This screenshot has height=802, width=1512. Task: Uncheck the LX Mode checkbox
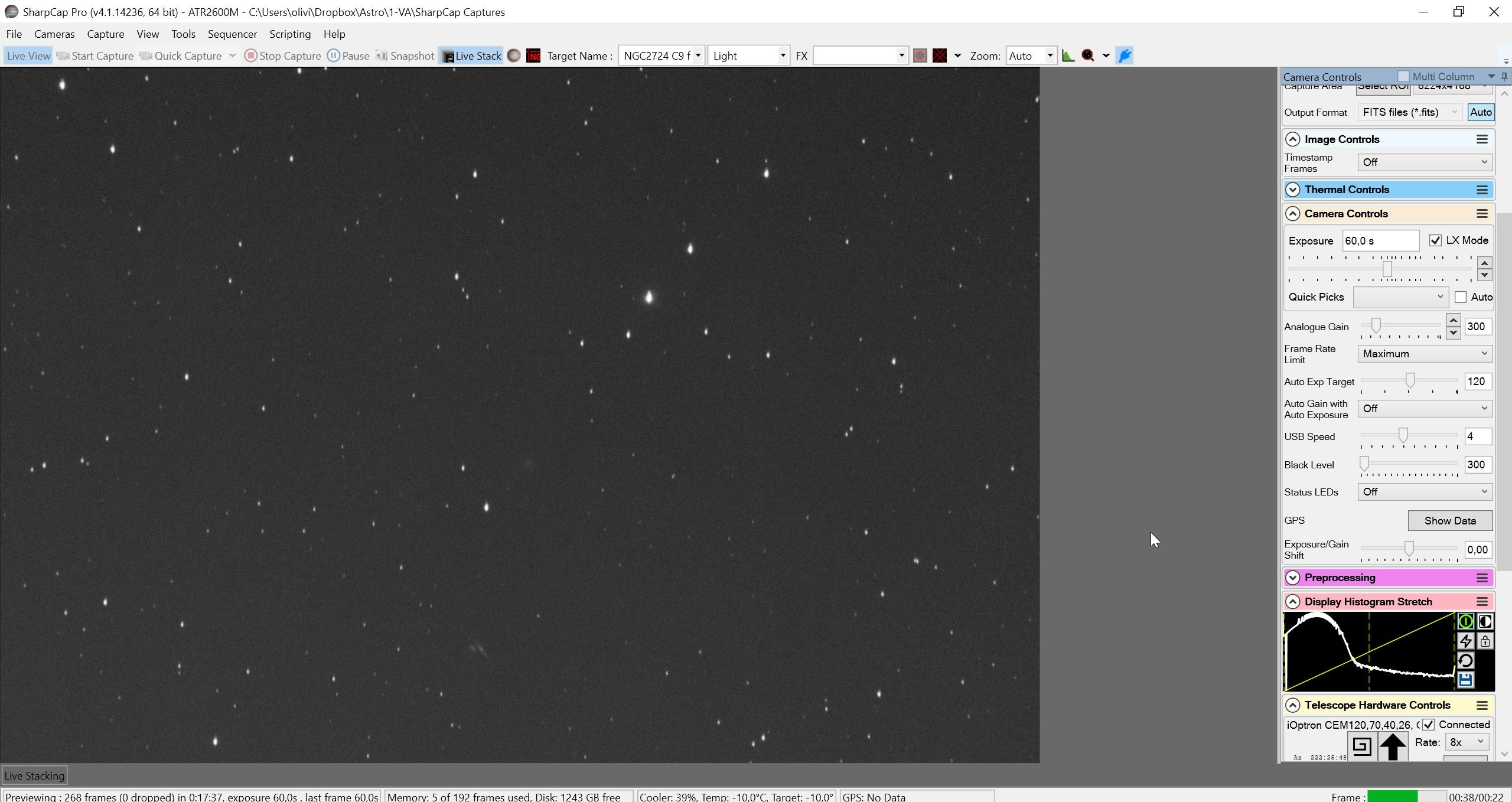point(1435,240)
